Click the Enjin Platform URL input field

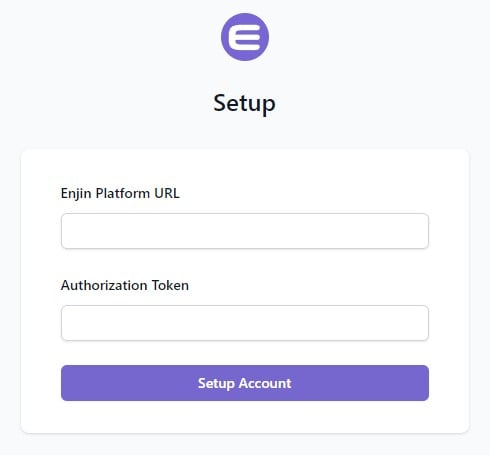(245, 231)
